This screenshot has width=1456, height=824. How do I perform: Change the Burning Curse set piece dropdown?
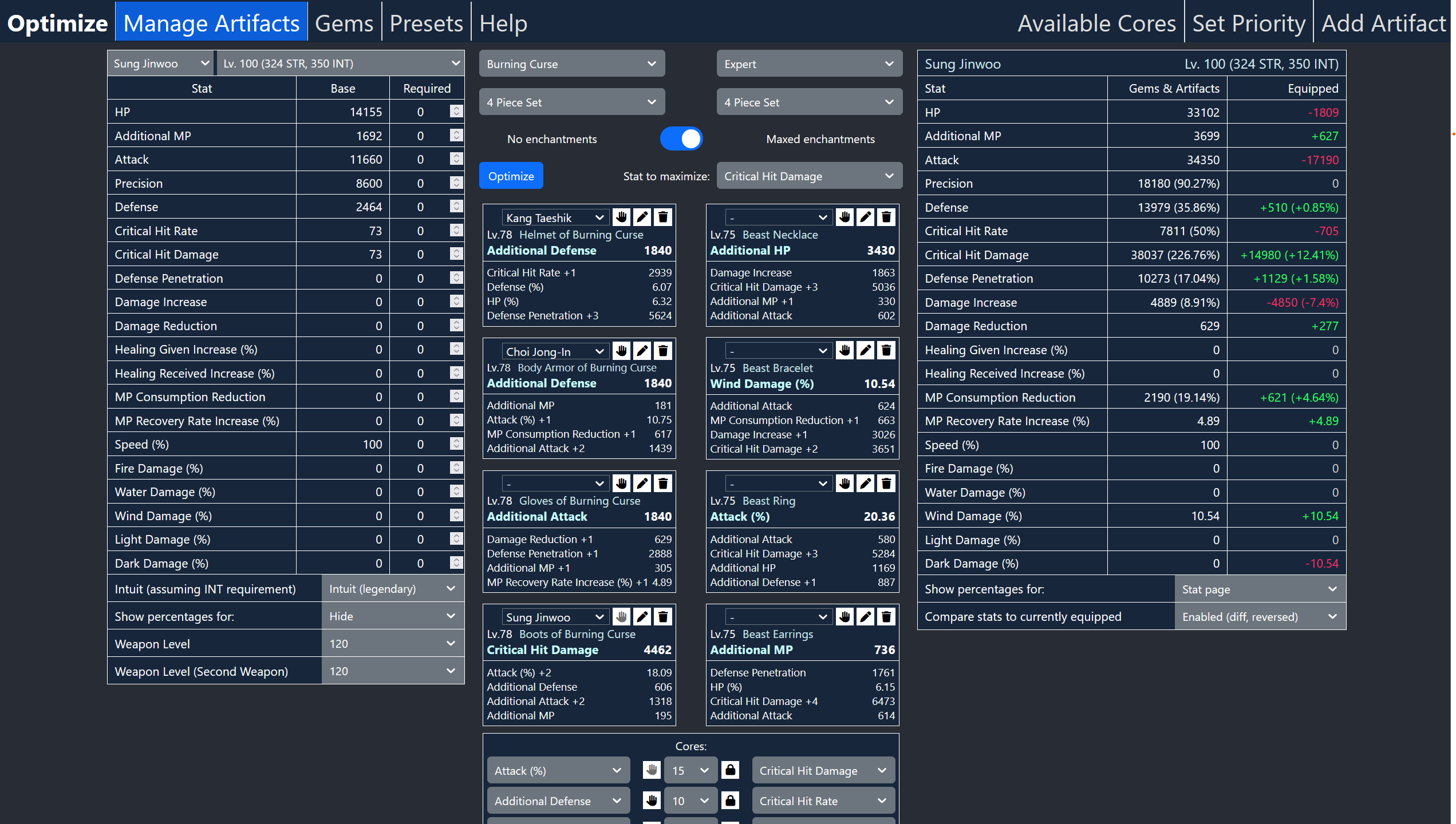point(571,101)
